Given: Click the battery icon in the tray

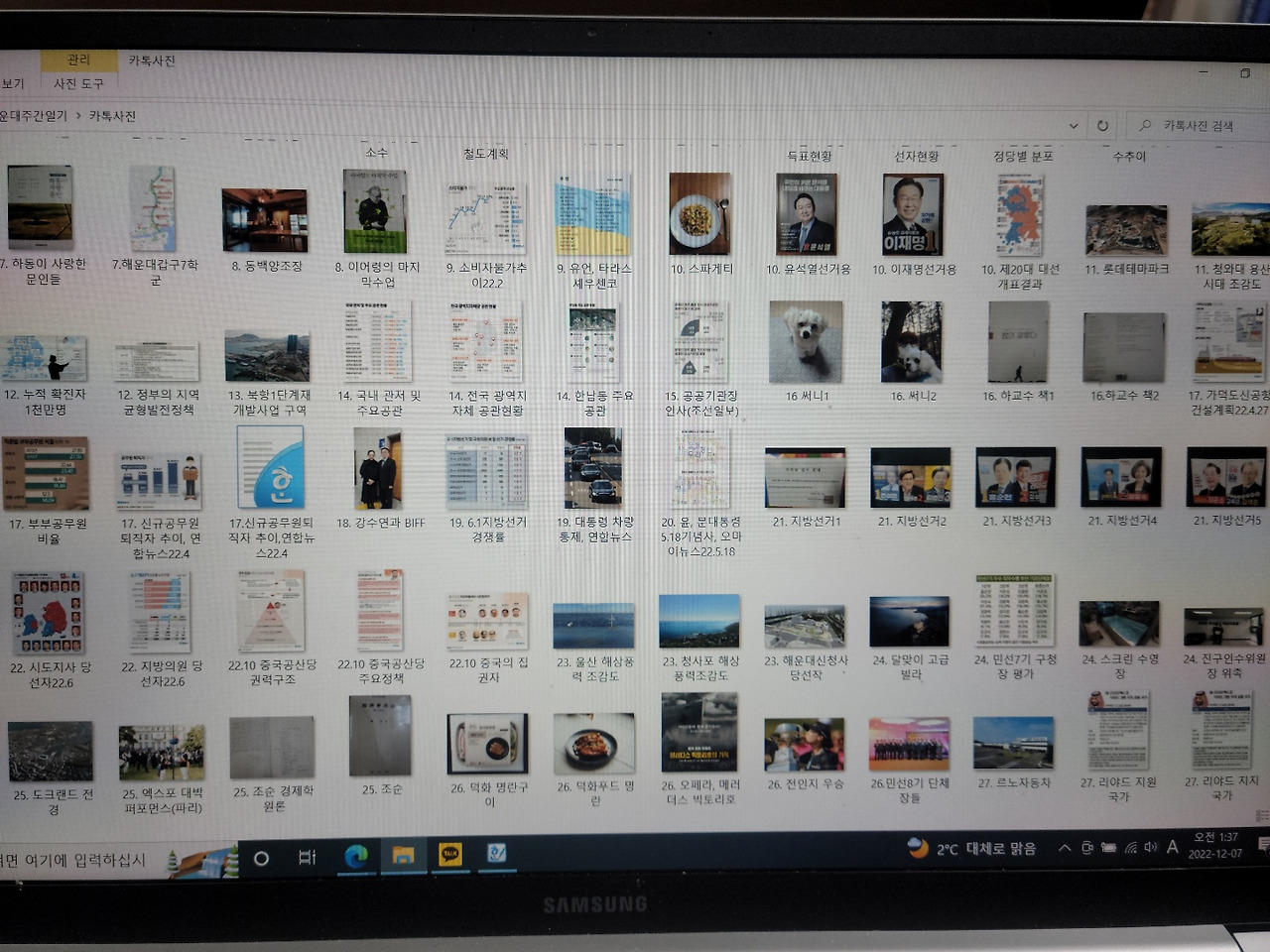Looking at the screenshot, I should point(1108,848).
